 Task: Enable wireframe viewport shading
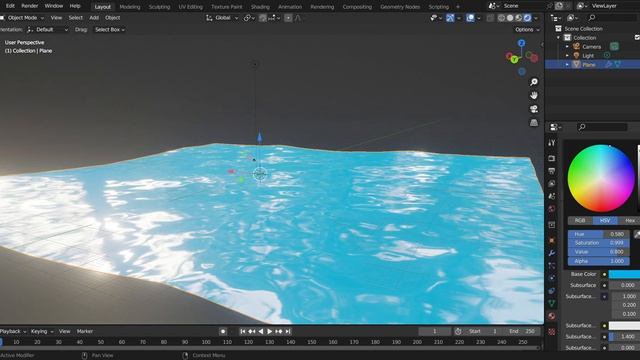click(x=502, y=18)
